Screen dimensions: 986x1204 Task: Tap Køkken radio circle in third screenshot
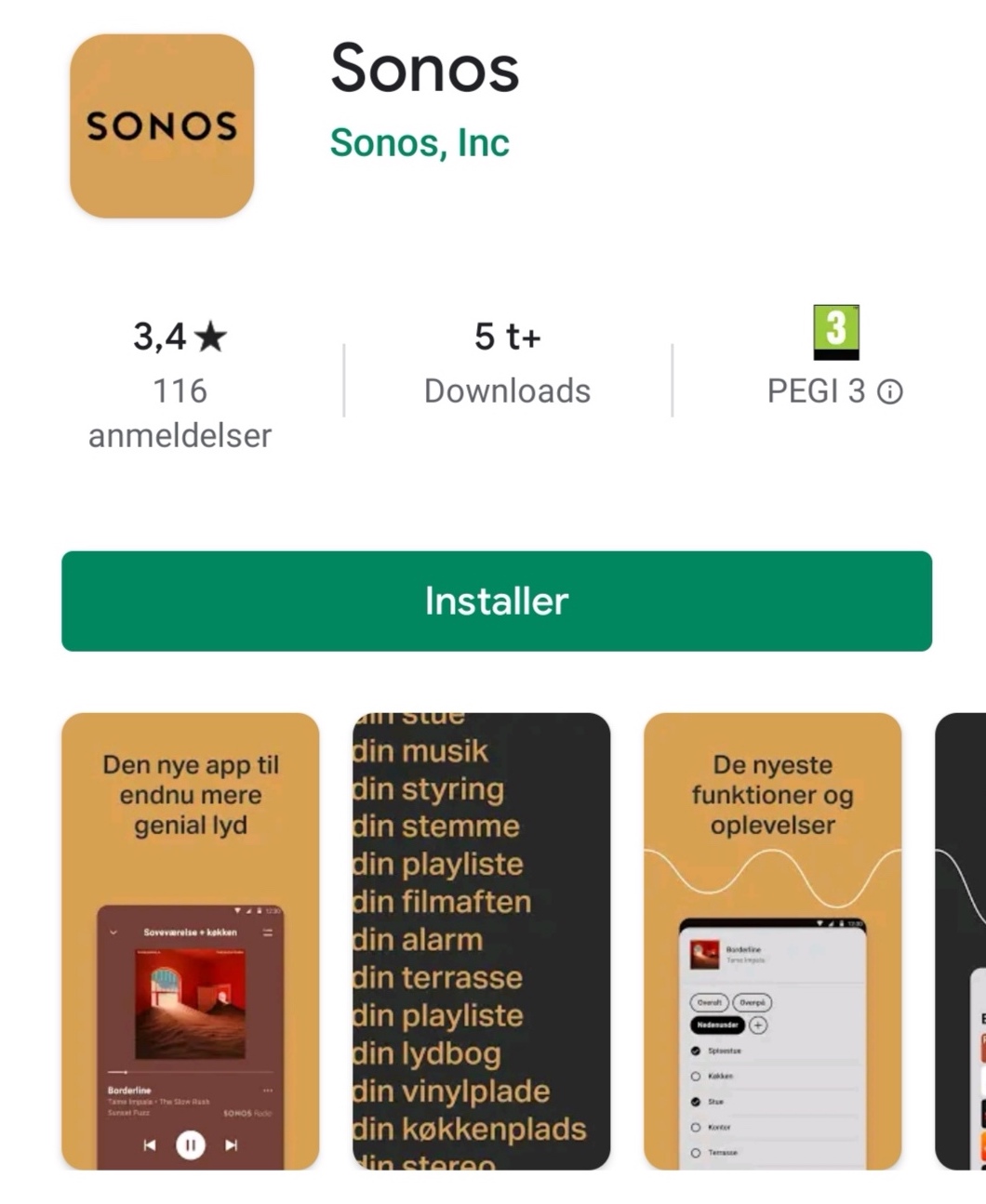pos(695,1076)
